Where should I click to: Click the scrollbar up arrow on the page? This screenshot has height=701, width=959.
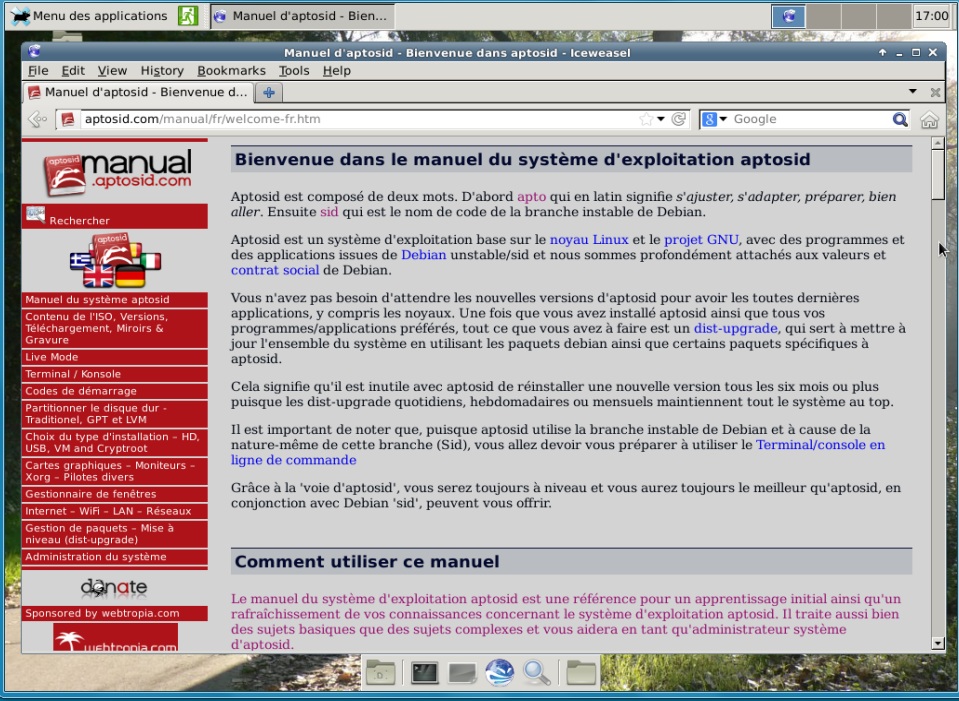tap(938, 143)
